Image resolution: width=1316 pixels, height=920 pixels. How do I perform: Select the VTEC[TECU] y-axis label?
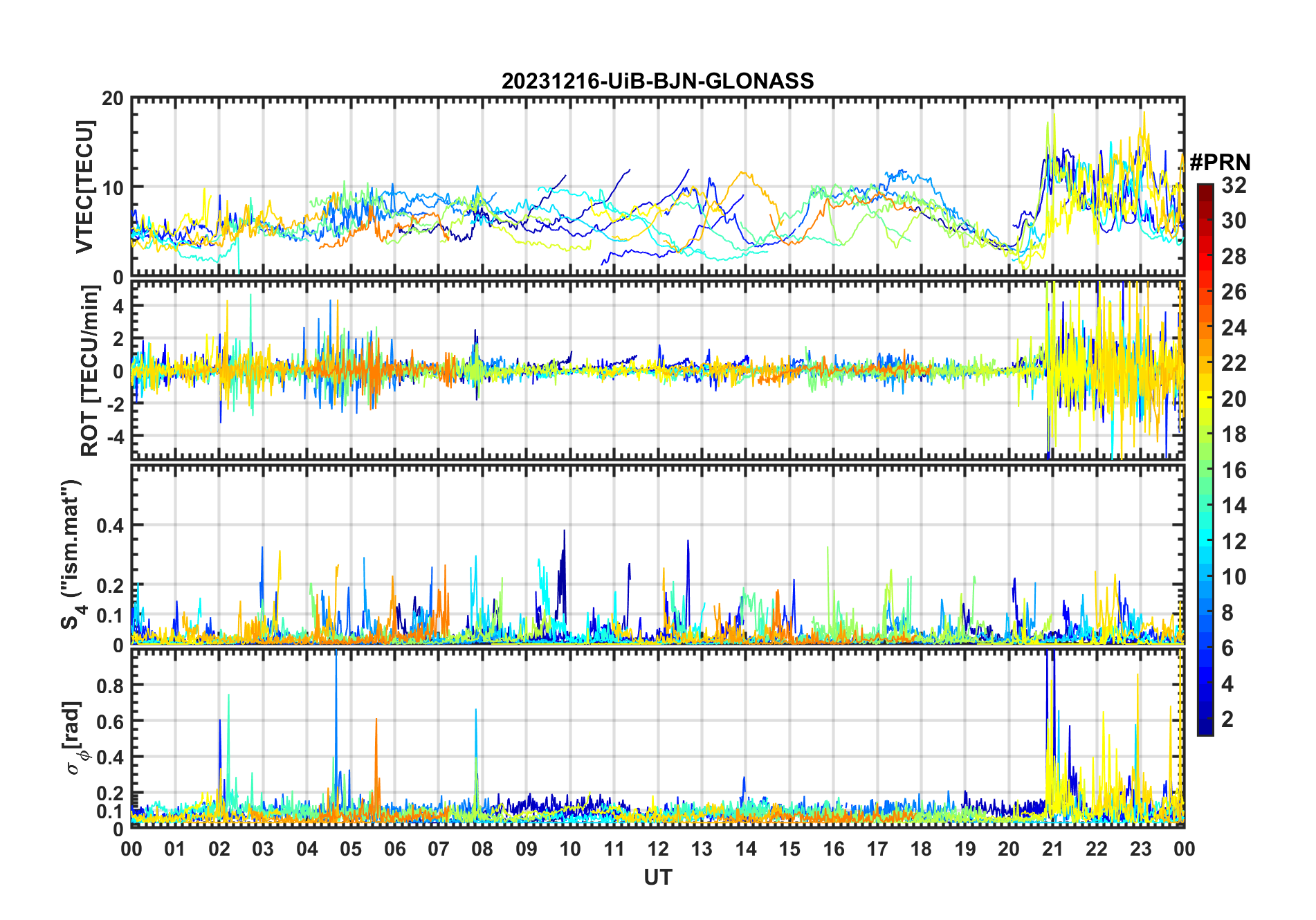click(x=84, y=187)
